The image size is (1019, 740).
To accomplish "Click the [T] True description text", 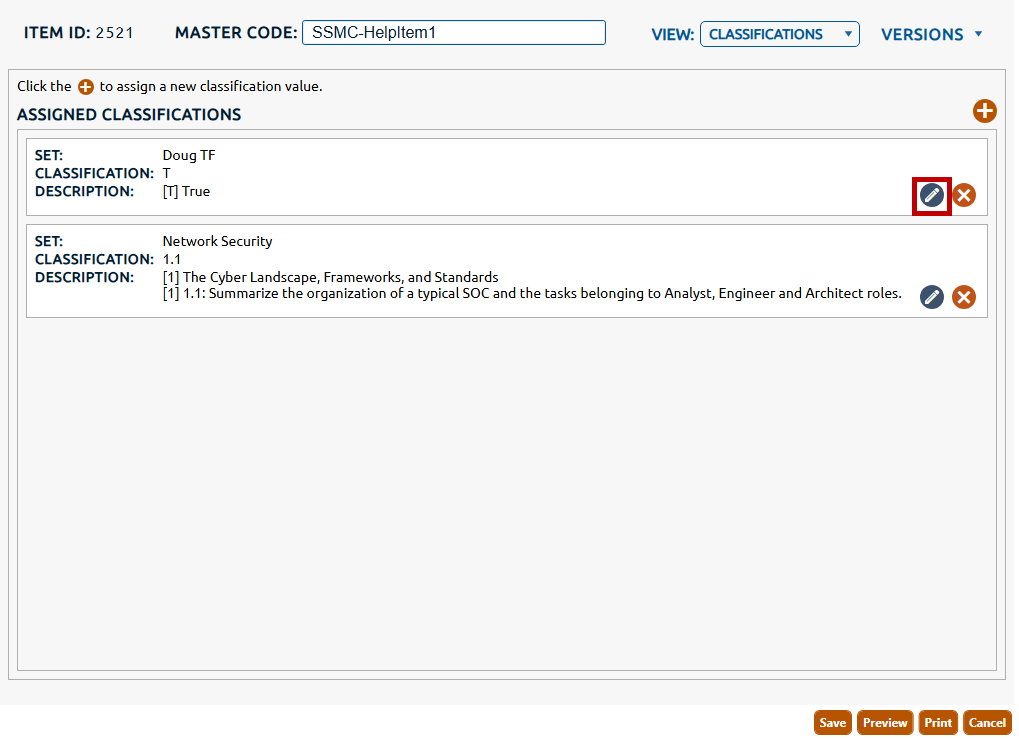I will tap(186, 191).
